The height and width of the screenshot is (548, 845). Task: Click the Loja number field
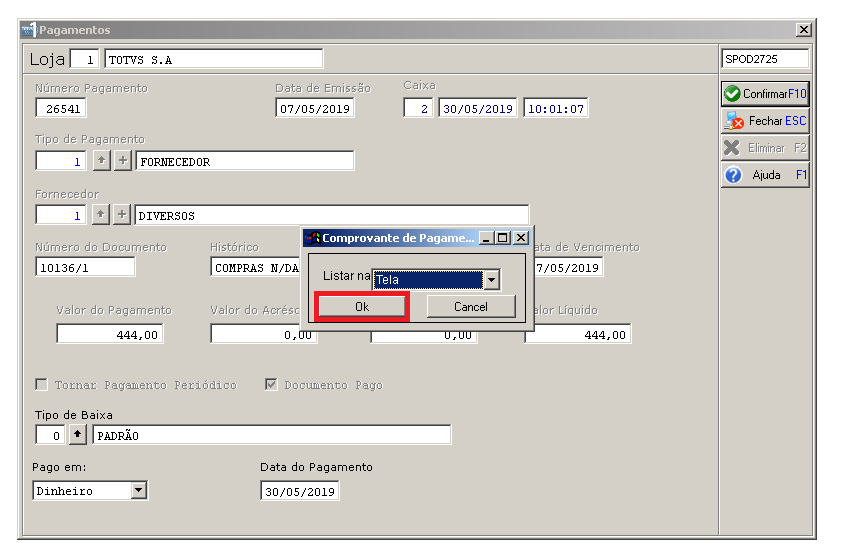click(85, 59)
